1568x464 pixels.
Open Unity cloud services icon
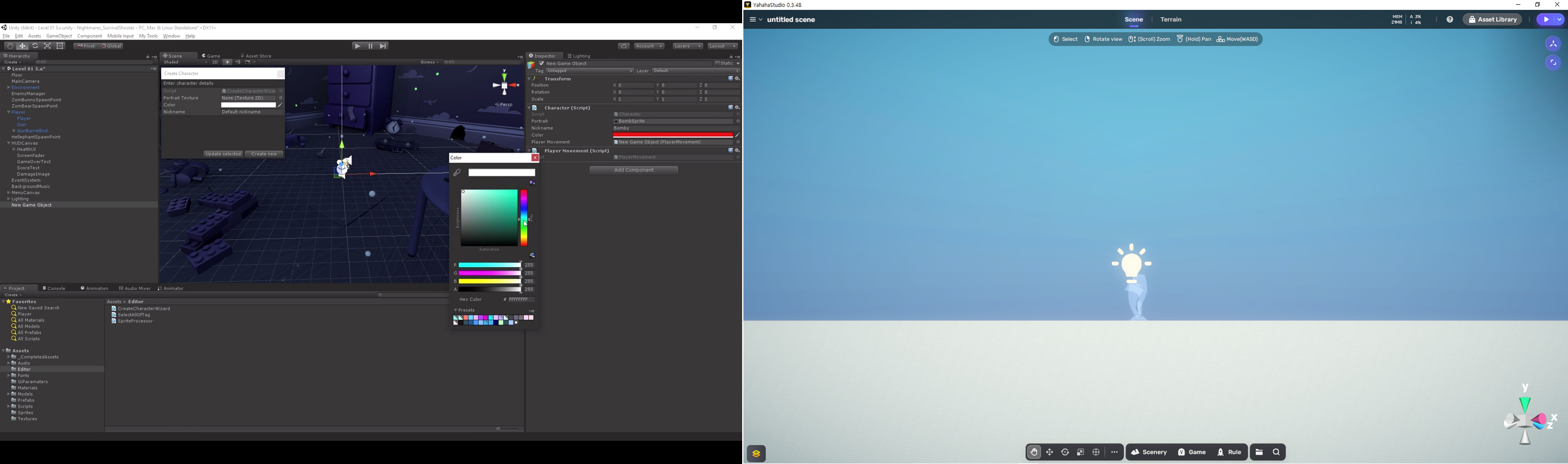[624, 46]
